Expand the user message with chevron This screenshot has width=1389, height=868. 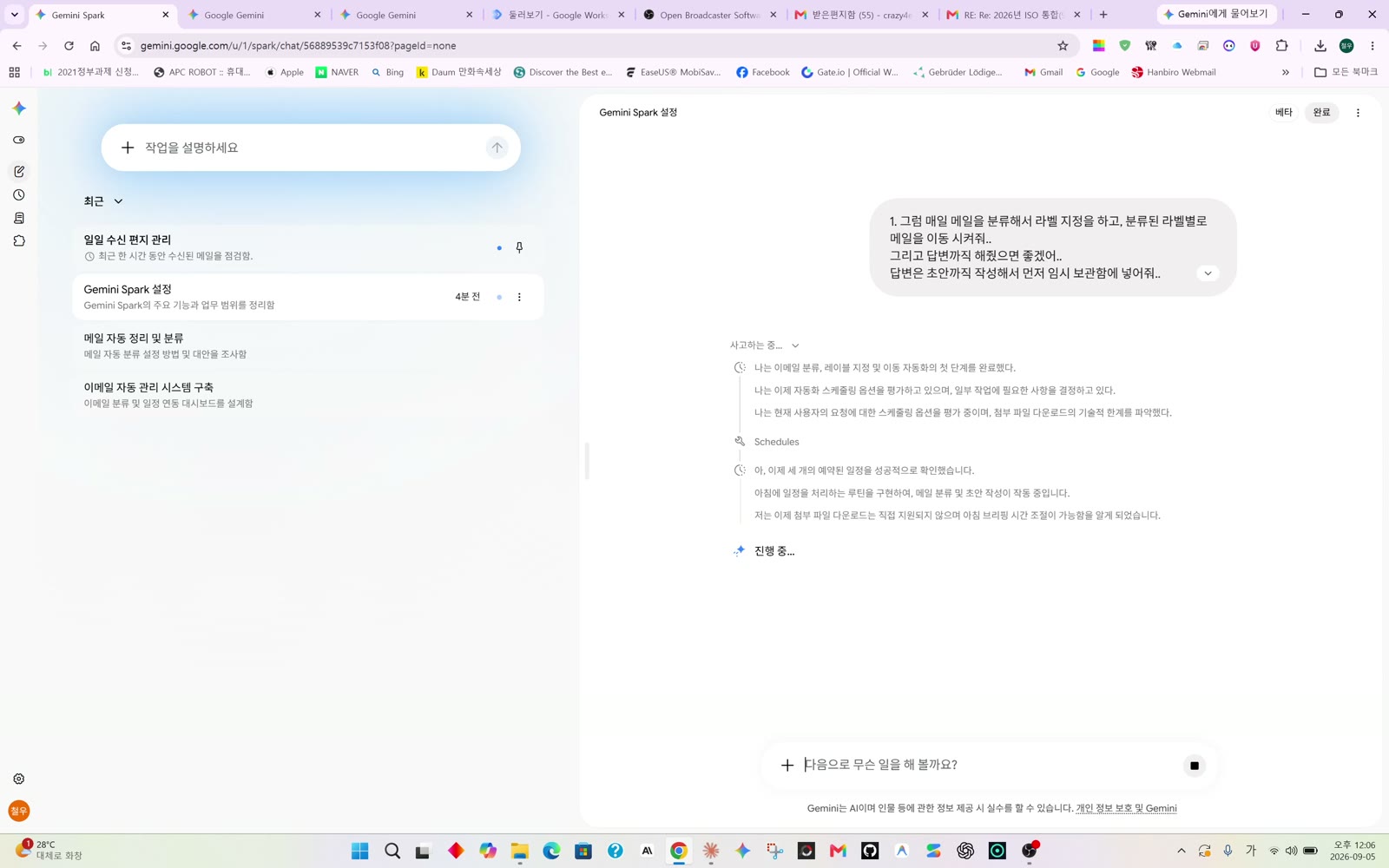[1208, 273]
